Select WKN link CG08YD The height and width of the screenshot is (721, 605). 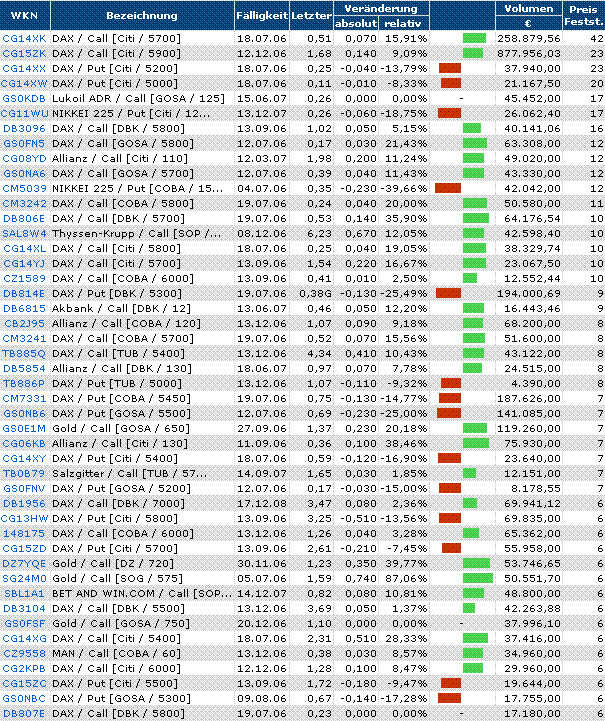tap(24, 159)
